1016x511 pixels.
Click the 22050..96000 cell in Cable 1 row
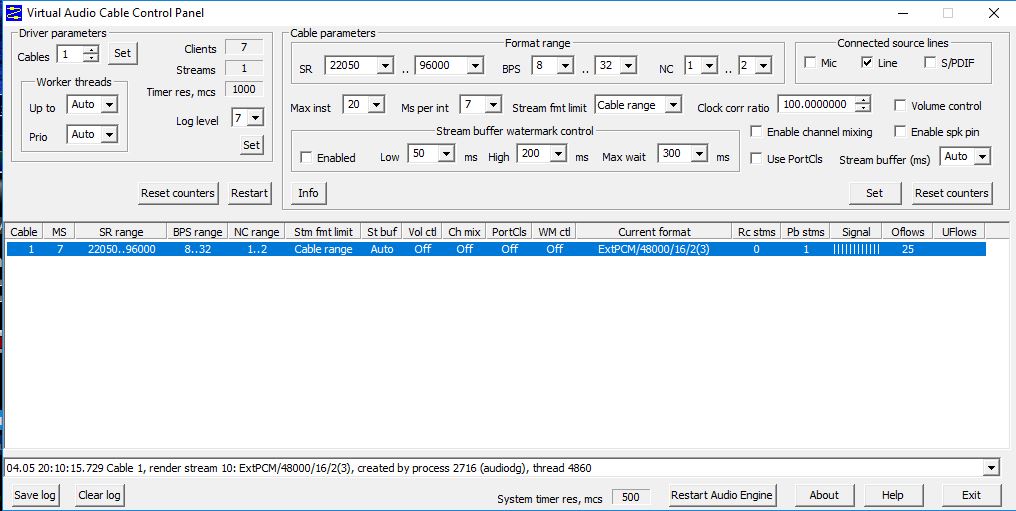point(122,249)
